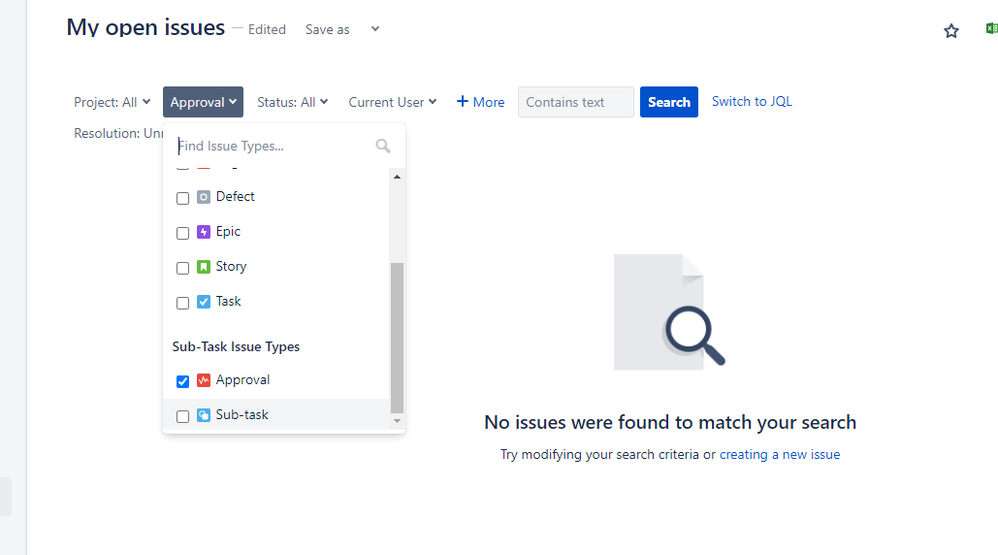Uncheck the Approval checkbox

[x=183, y=381]
